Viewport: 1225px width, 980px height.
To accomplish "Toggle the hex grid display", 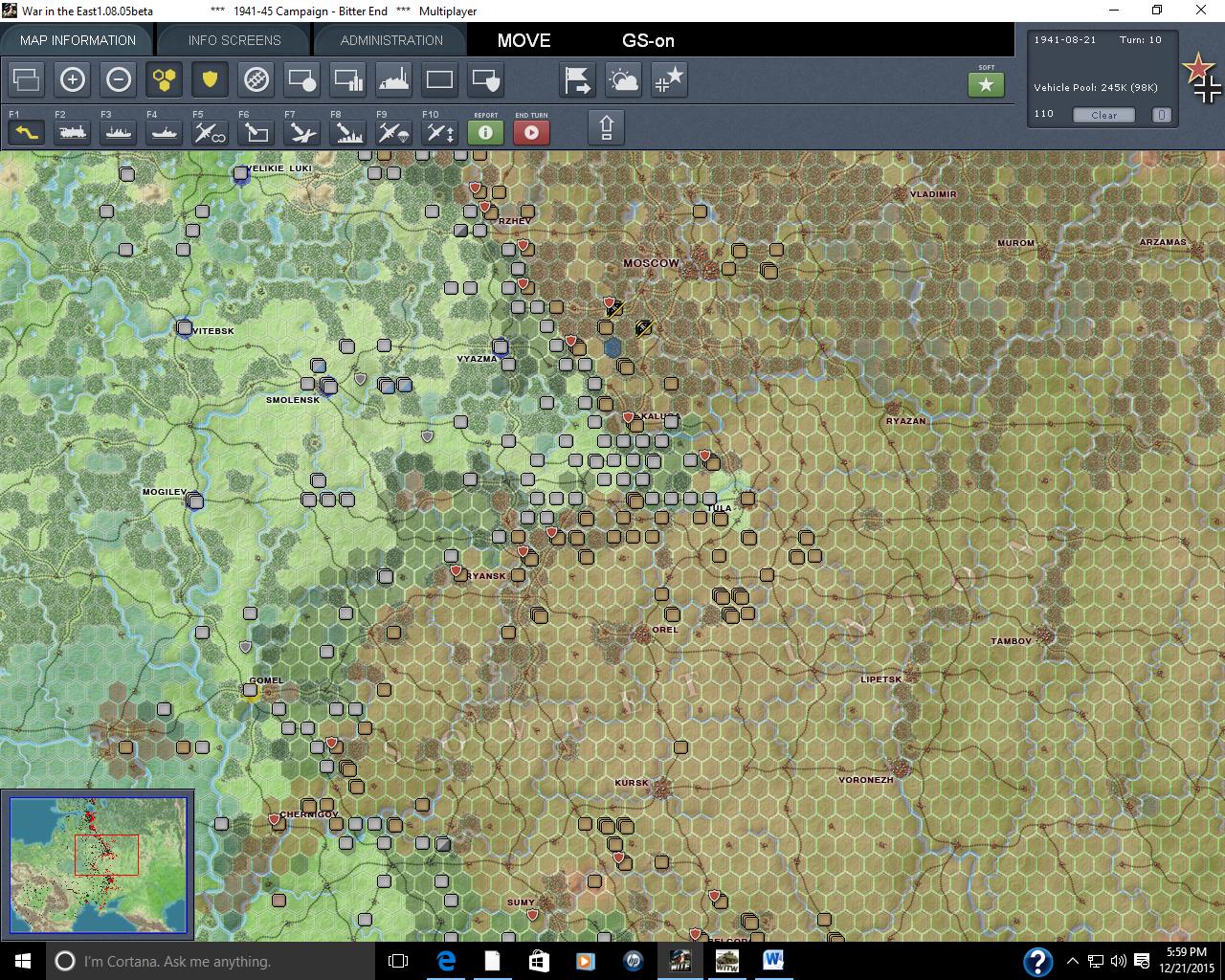I will [x=165, y=79].
